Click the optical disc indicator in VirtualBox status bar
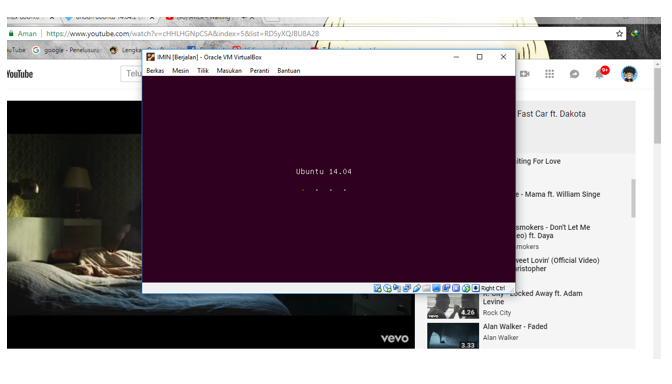This screenshot has width=672, height=384. (x=387, y=288)
